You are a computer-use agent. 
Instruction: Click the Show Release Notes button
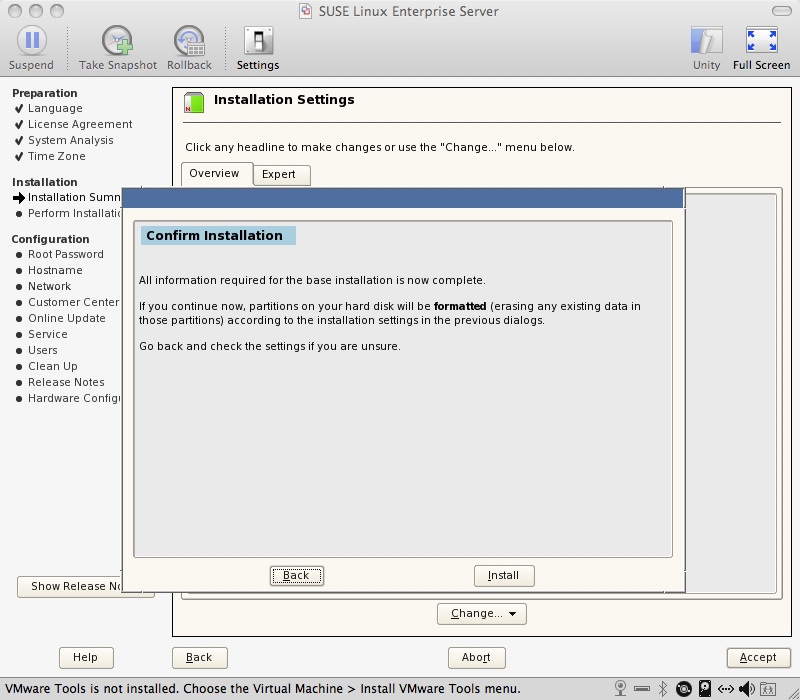(x=70, y=587)
